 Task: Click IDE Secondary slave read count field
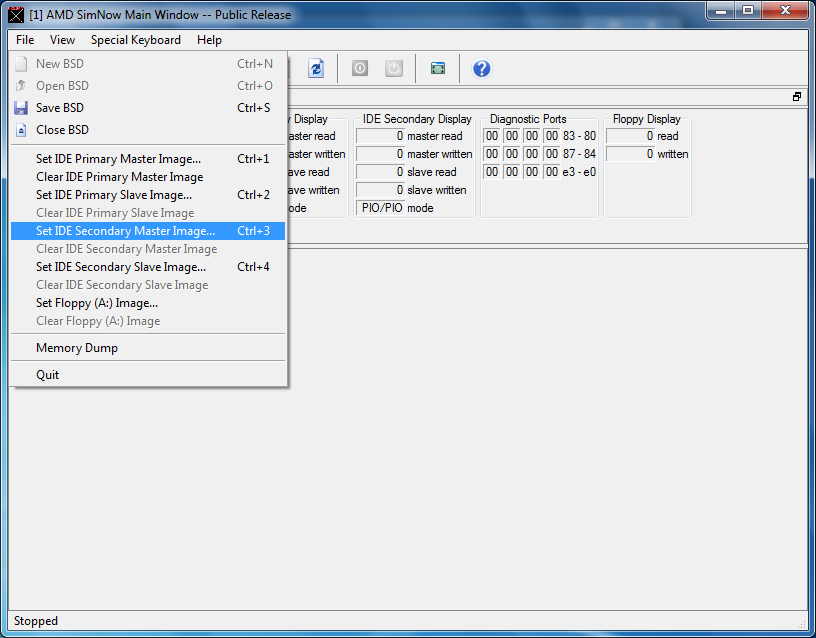[x=380, y=172]
